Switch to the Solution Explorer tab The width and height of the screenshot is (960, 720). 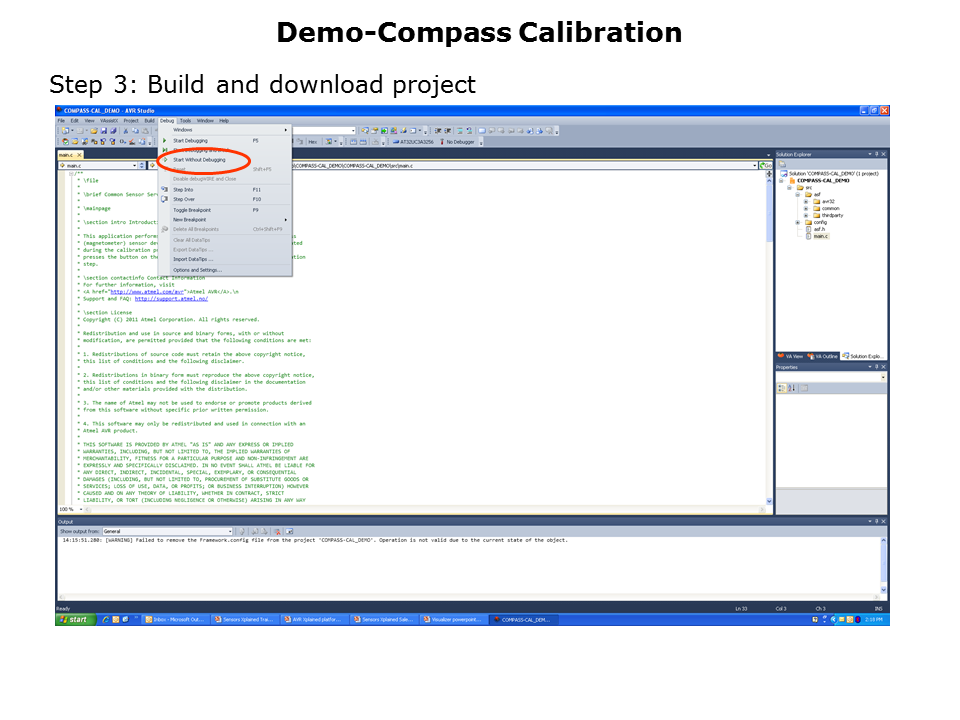[x=862, y=356]
